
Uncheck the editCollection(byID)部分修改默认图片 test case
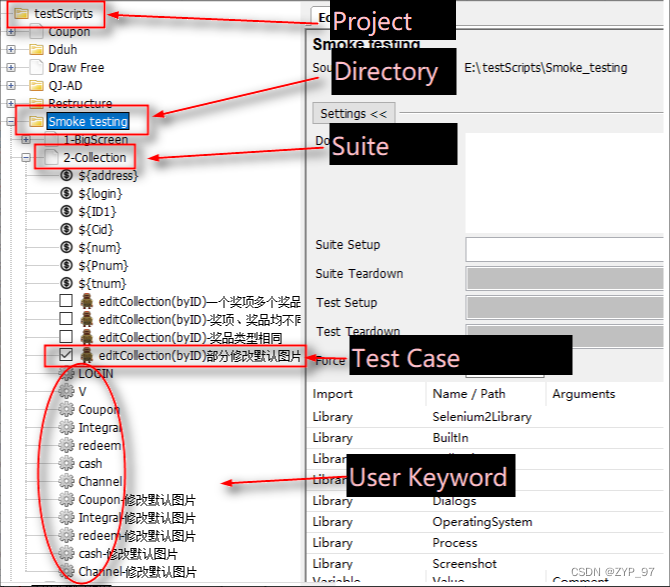[x=66, y=355]
